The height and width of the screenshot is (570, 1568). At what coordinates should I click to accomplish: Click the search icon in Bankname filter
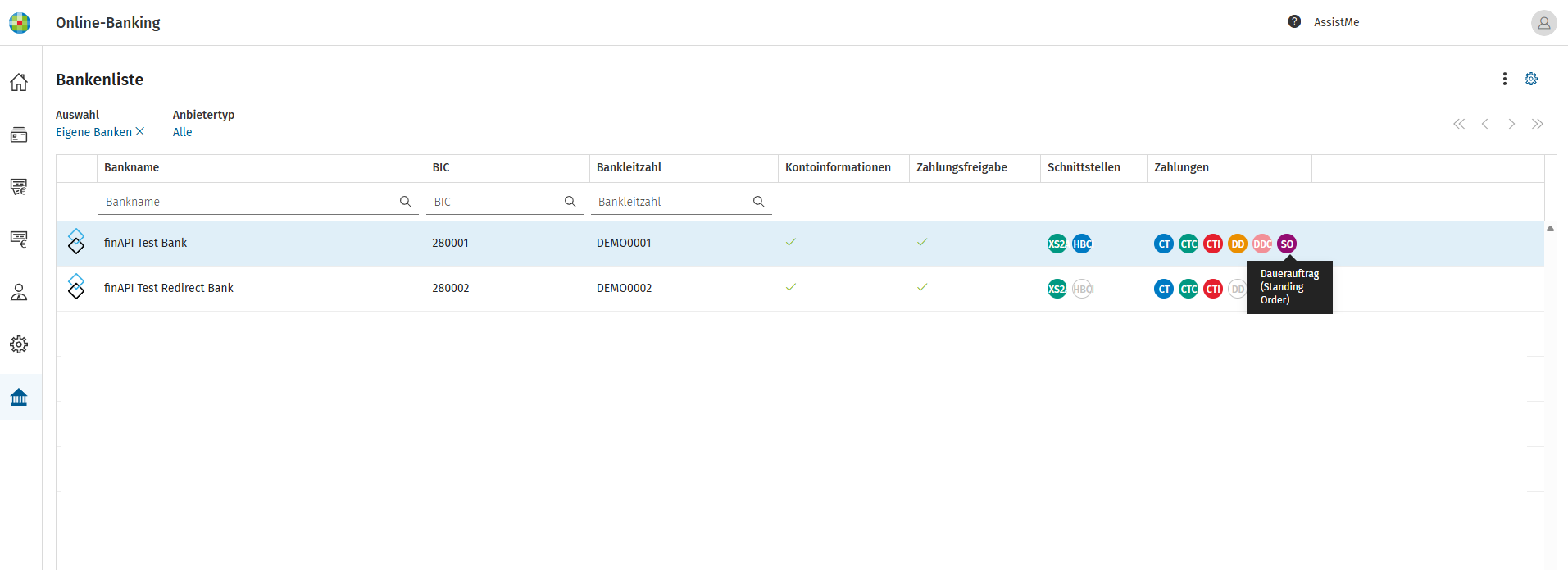coord(406,202)
